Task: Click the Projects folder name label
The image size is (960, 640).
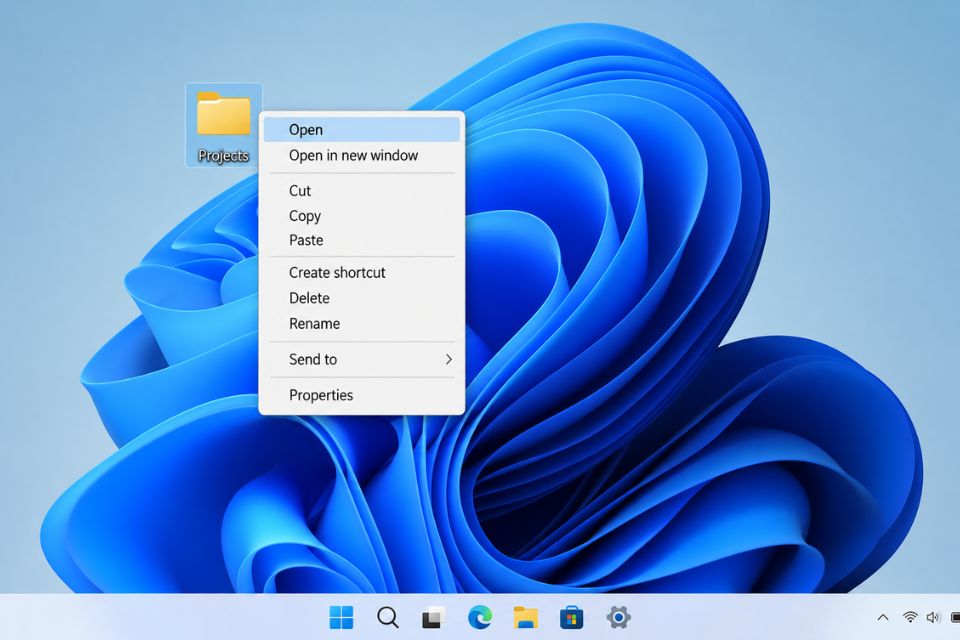Action: pyautogui.click(x=223, y=156)
